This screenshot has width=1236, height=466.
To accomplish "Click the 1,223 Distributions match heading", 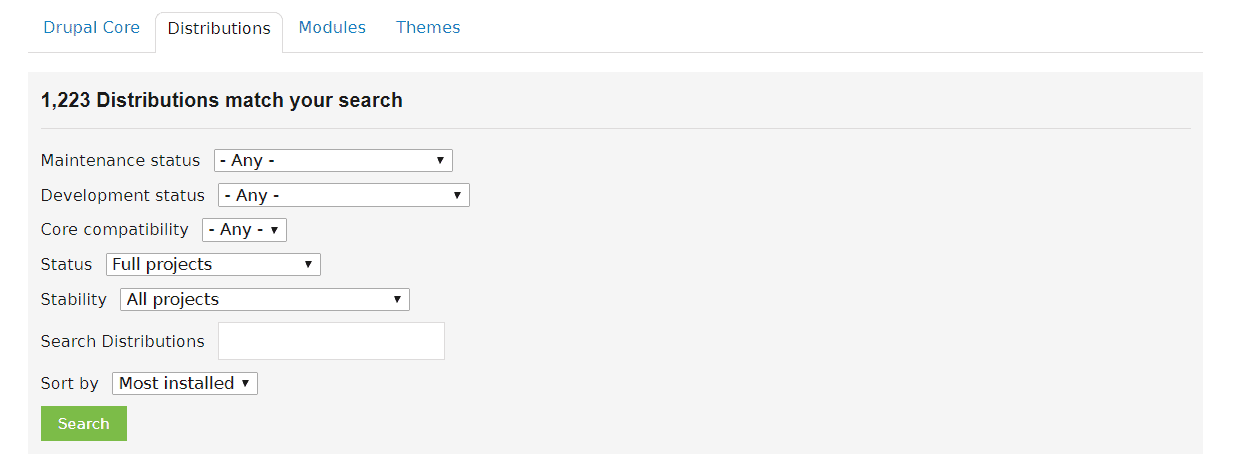I will point(221,100).
